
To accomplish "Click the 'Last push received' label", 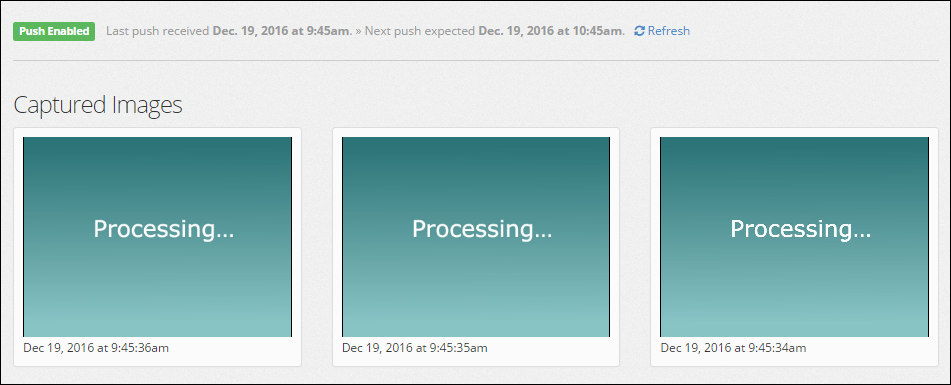I will click(158, 31).
